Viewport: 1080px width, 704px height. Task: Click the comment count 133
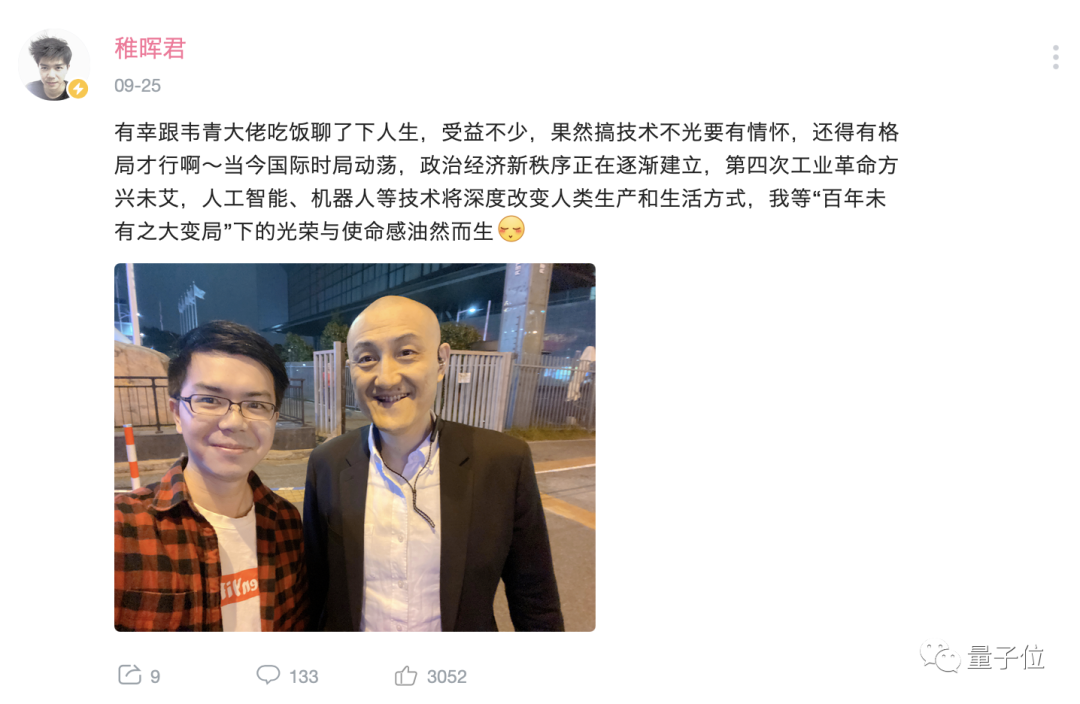(x=304, y=676)
